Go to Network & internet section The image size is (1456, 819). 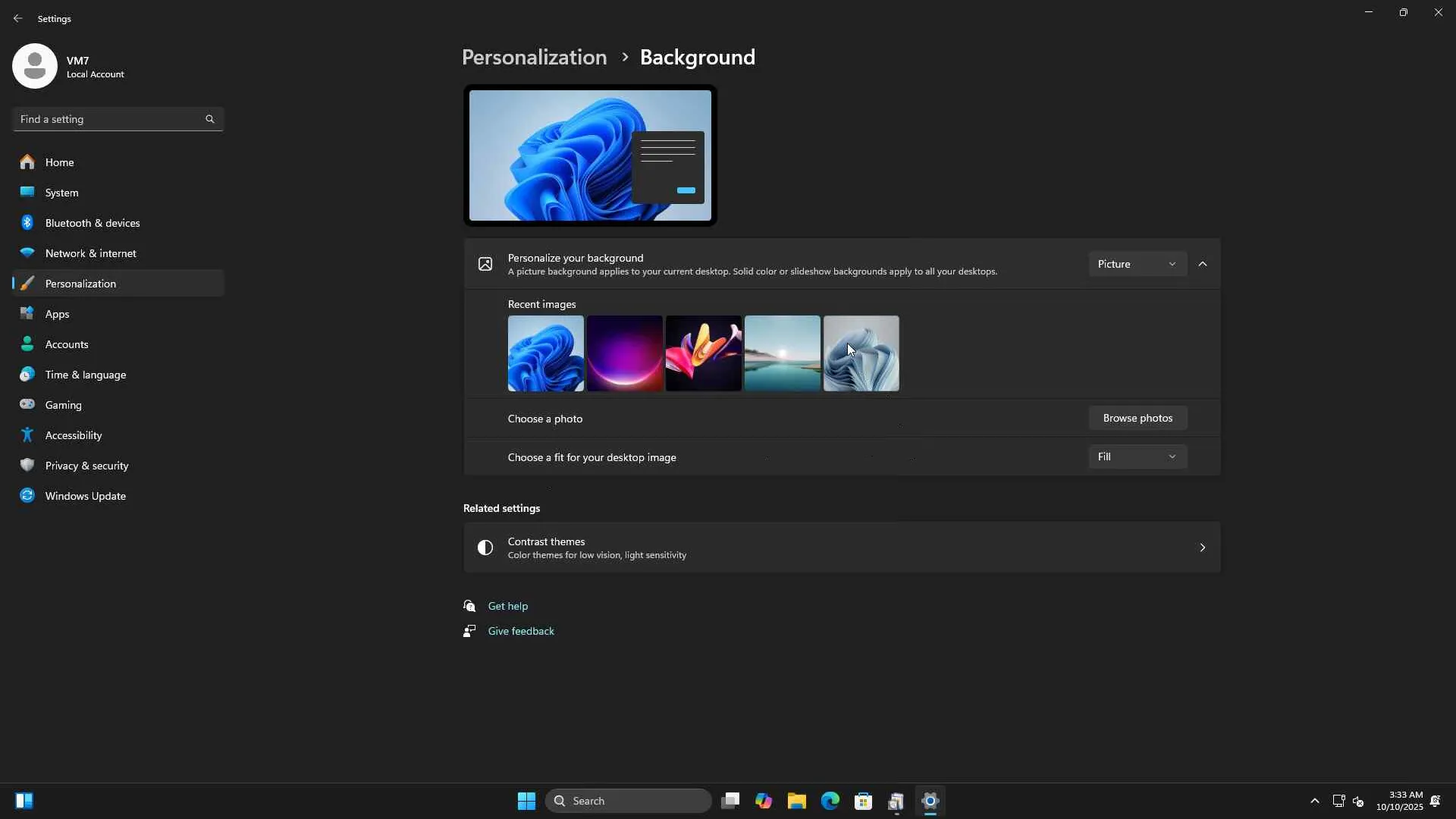(90, 253)
